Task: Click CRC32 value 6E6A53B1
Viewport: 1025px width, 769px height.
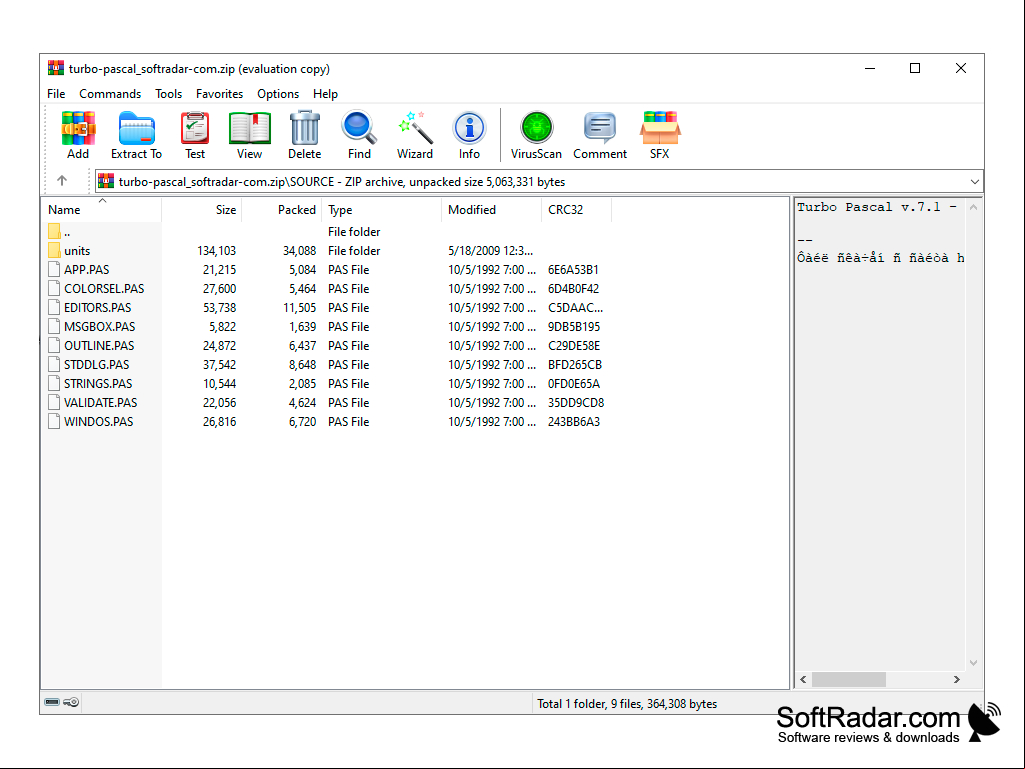Action: pos(573,269)
